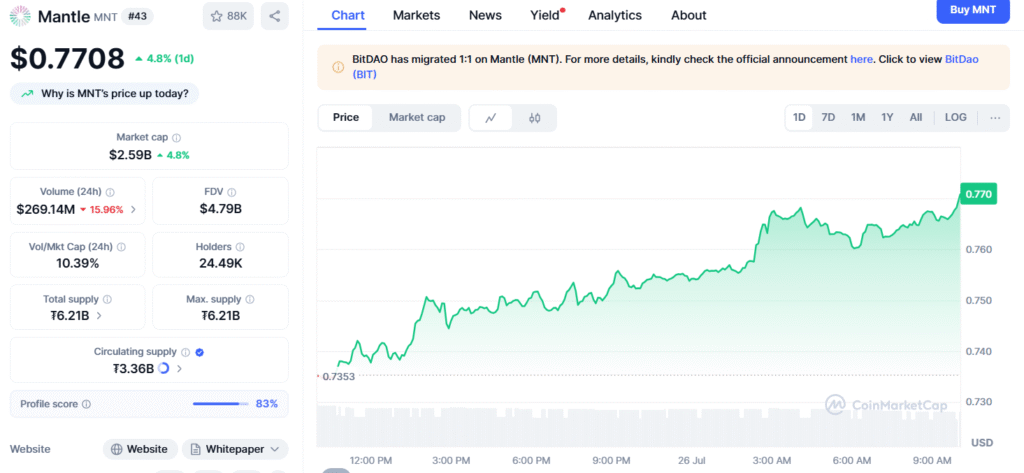Expand Volume (24h) details chevron
1024x473 pixels.
pyautogui.click(x=133, y=210)
